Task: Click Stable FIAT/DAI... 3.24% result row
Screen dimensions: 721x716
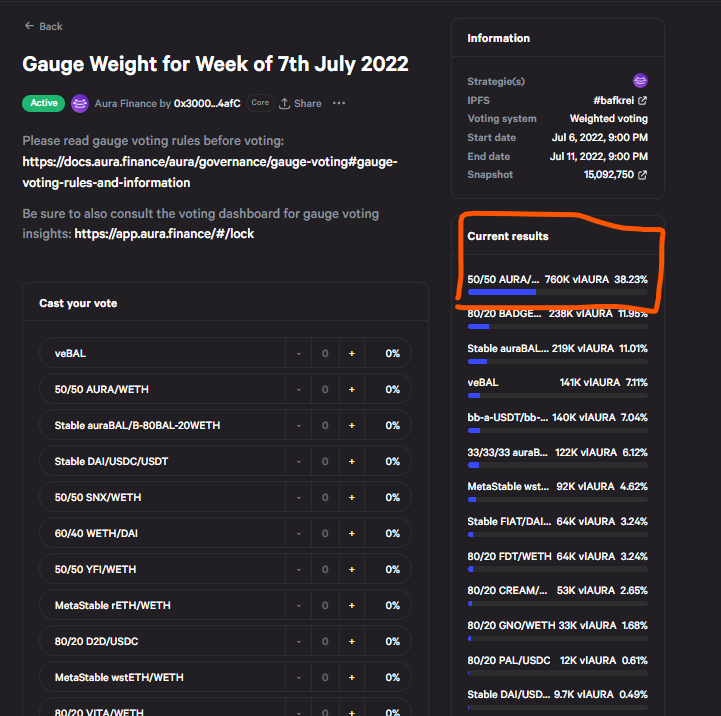Action: [x=557, y=527]
